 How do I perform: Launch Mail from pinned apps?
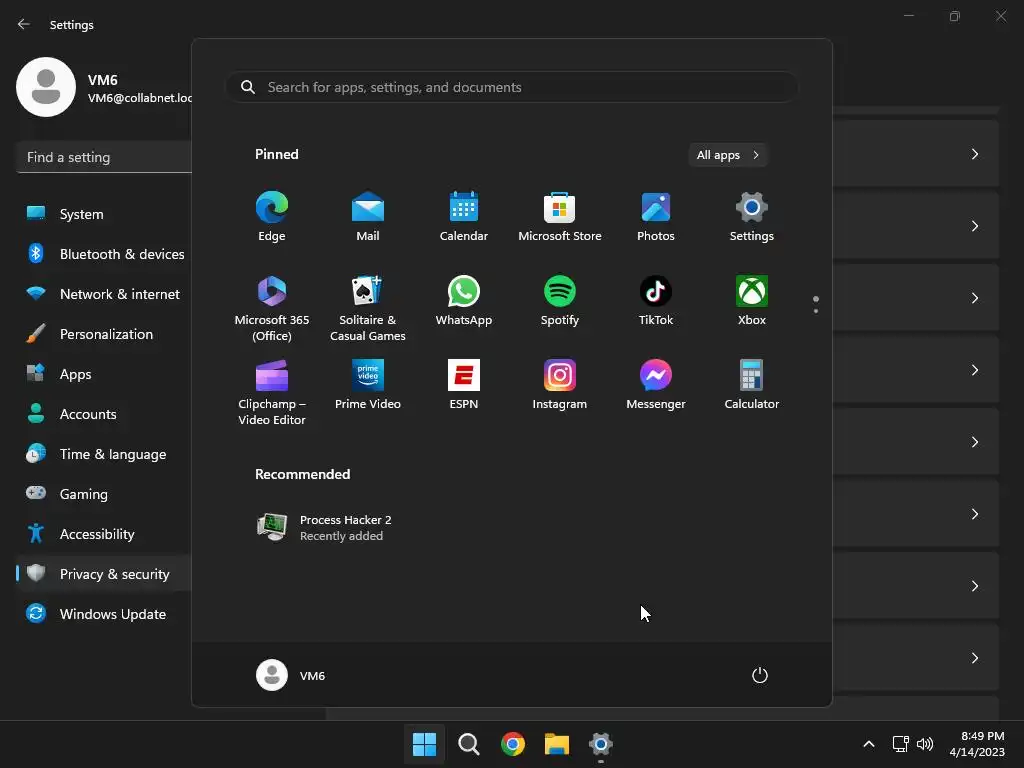368,217
